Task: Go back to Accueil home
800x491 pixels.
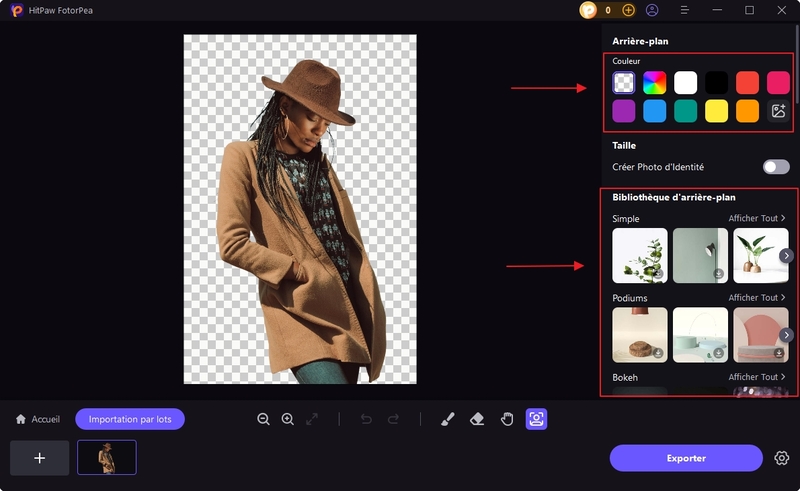Action: tap(38, 419)
